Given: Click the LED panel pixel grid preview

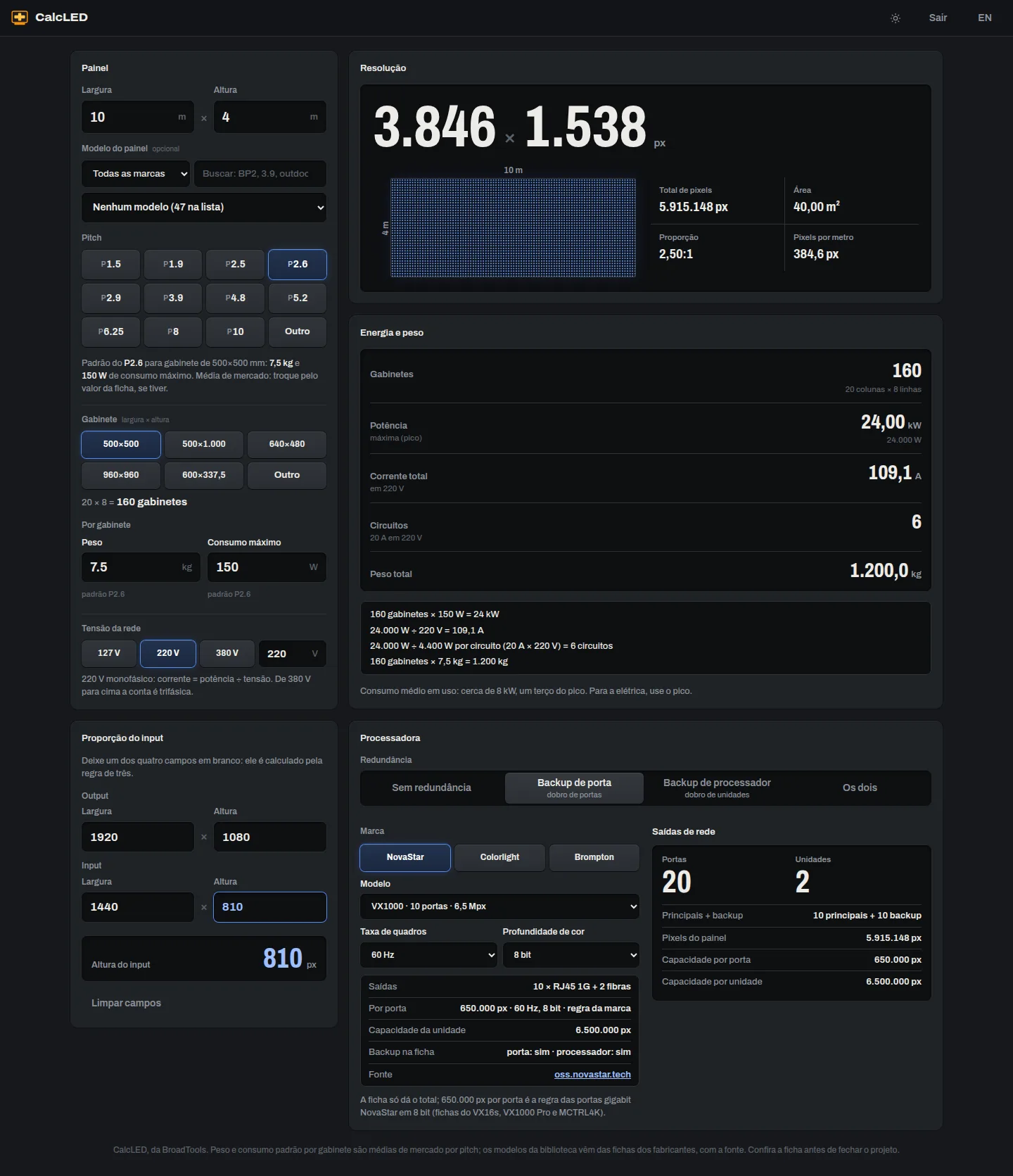Looking at the screenshot, I should [x=514, y=227].
